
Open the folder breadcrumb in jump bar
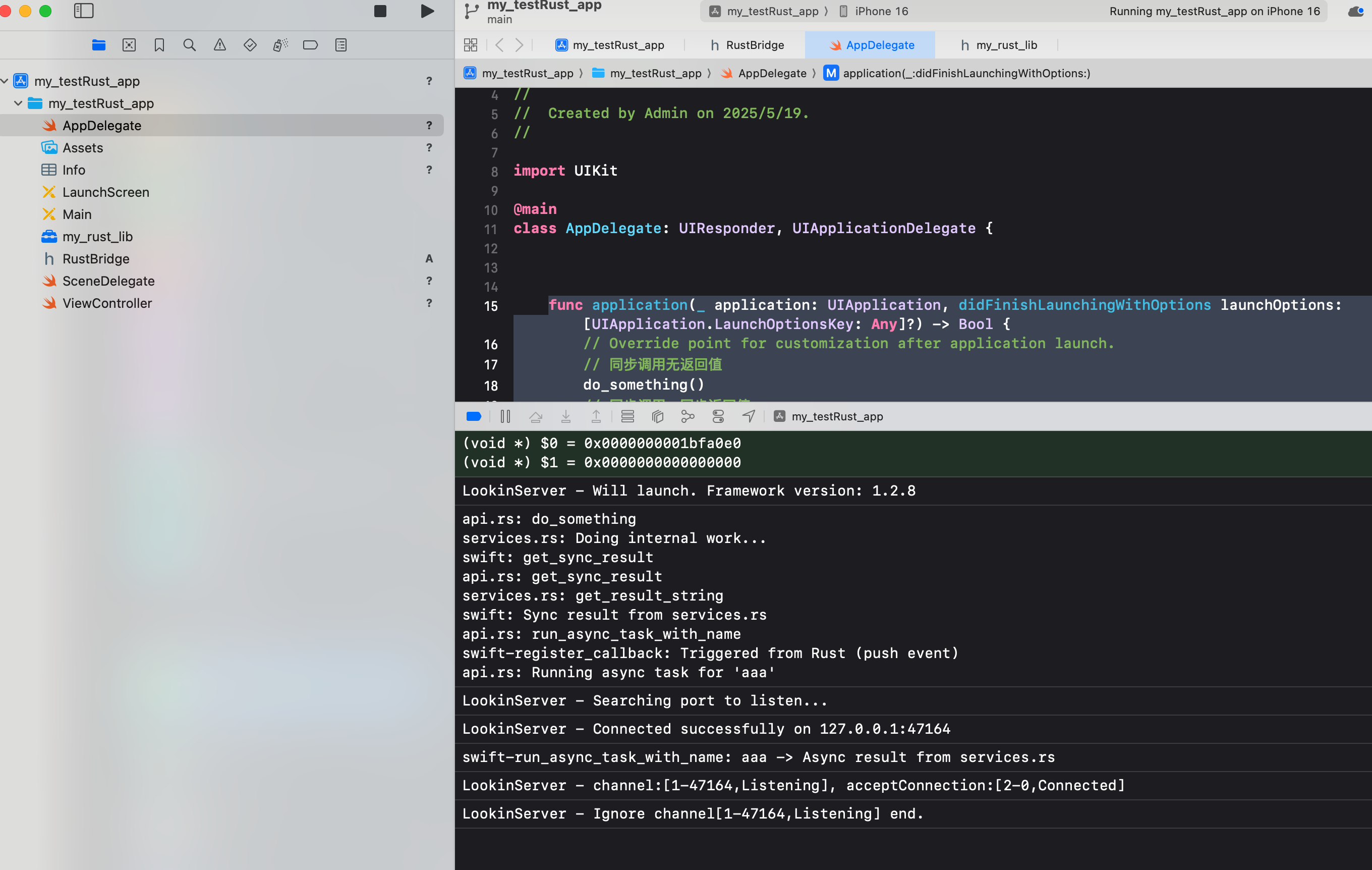(x=647, y=73)
